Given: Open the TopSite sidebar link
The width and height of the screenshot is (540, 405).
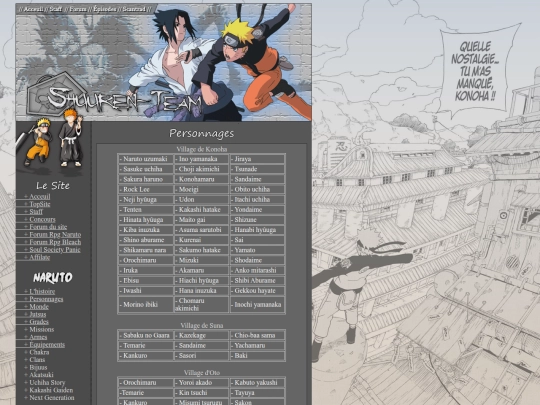Looking at the screenshot, I should (40, 204).
